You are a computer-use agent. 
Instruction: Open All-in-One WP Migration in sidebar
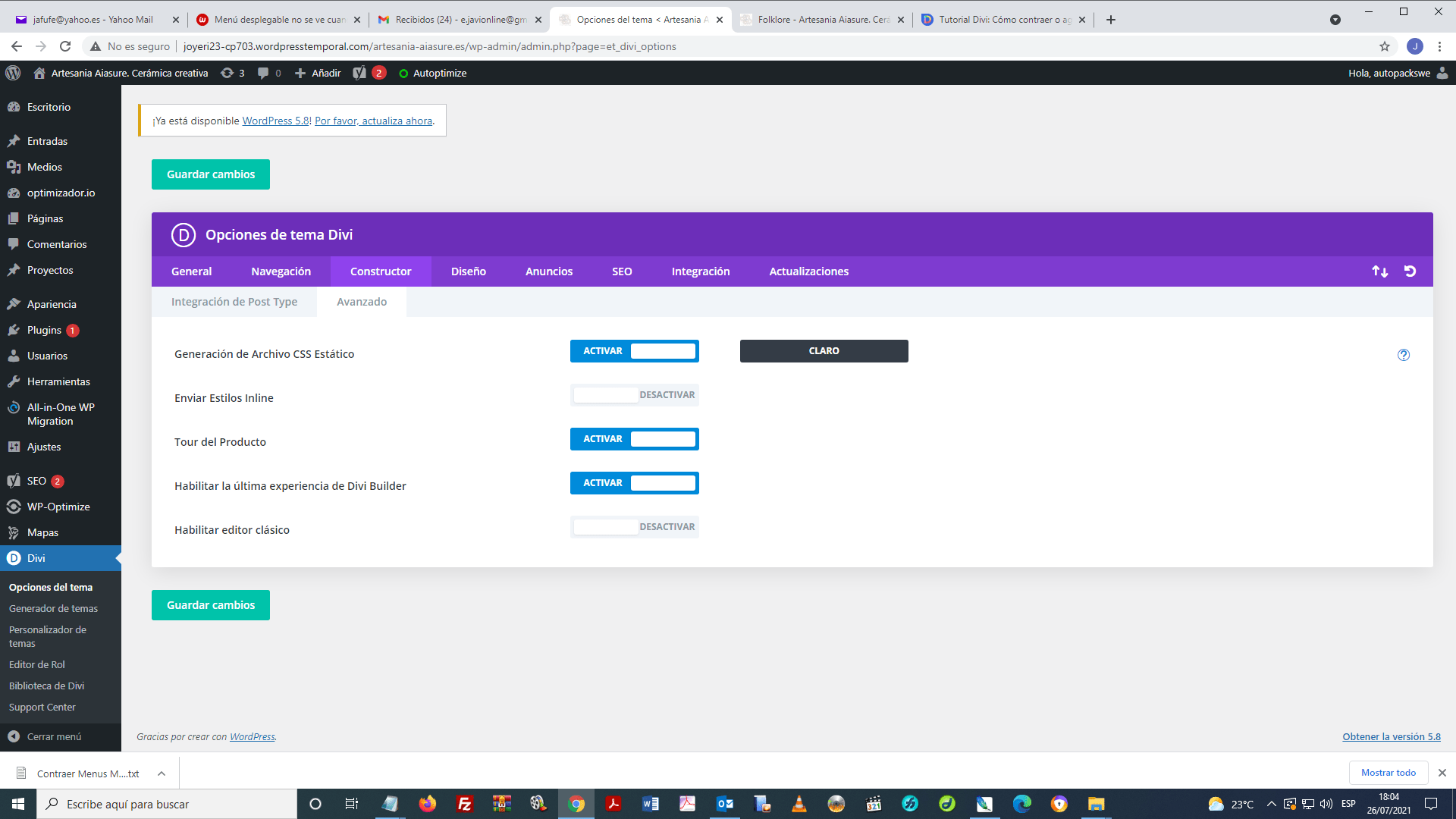(61, 414)
